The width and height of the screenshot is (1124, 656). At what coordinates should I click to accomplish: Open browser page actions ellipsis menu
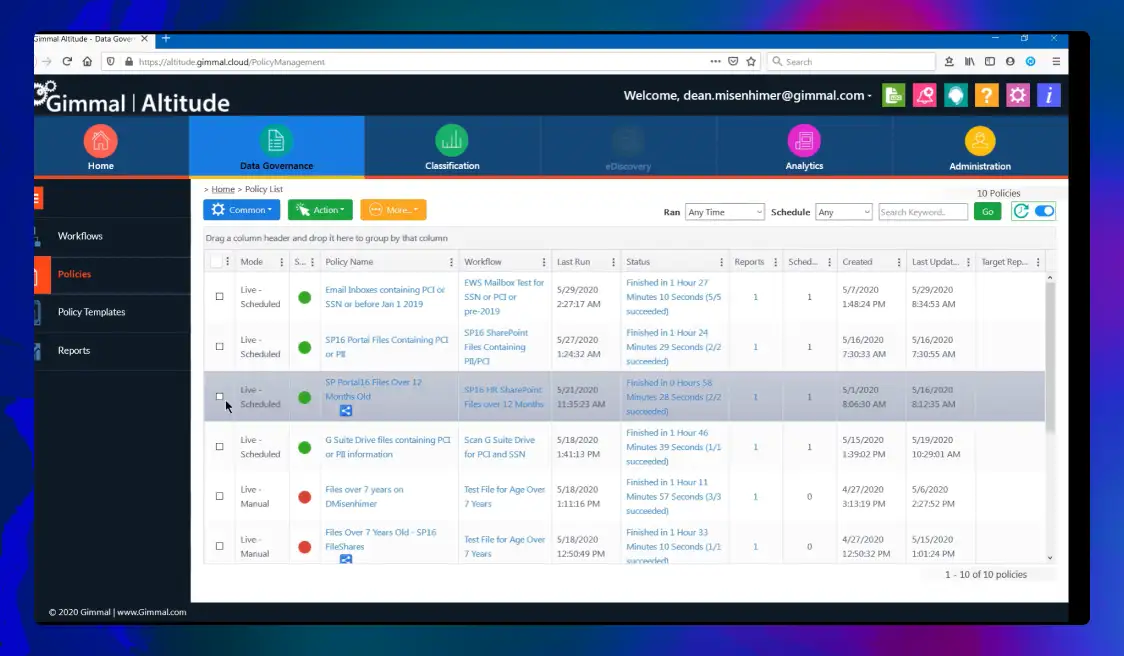tap(715, 62)
